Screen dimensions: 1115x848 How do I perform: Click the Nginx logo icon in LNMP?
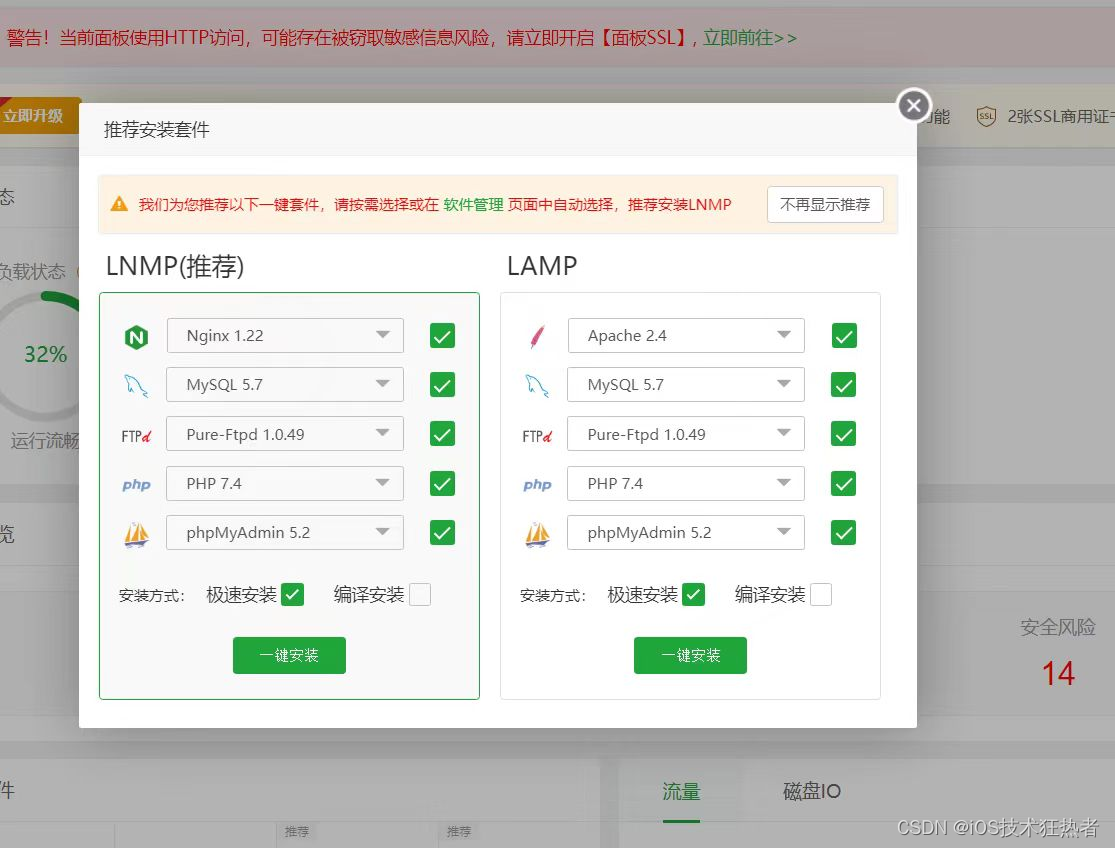(136, 337)
